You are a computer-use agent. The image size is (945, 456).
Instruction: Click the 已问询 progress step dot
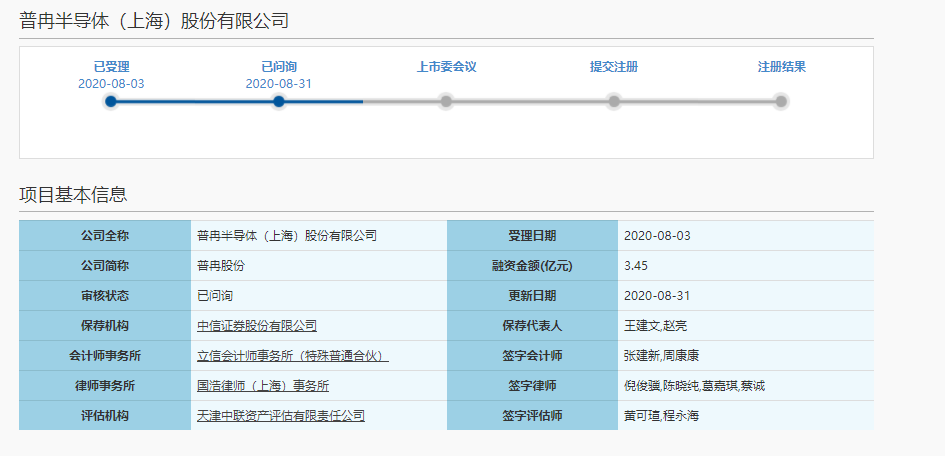(x=279, y=101)
